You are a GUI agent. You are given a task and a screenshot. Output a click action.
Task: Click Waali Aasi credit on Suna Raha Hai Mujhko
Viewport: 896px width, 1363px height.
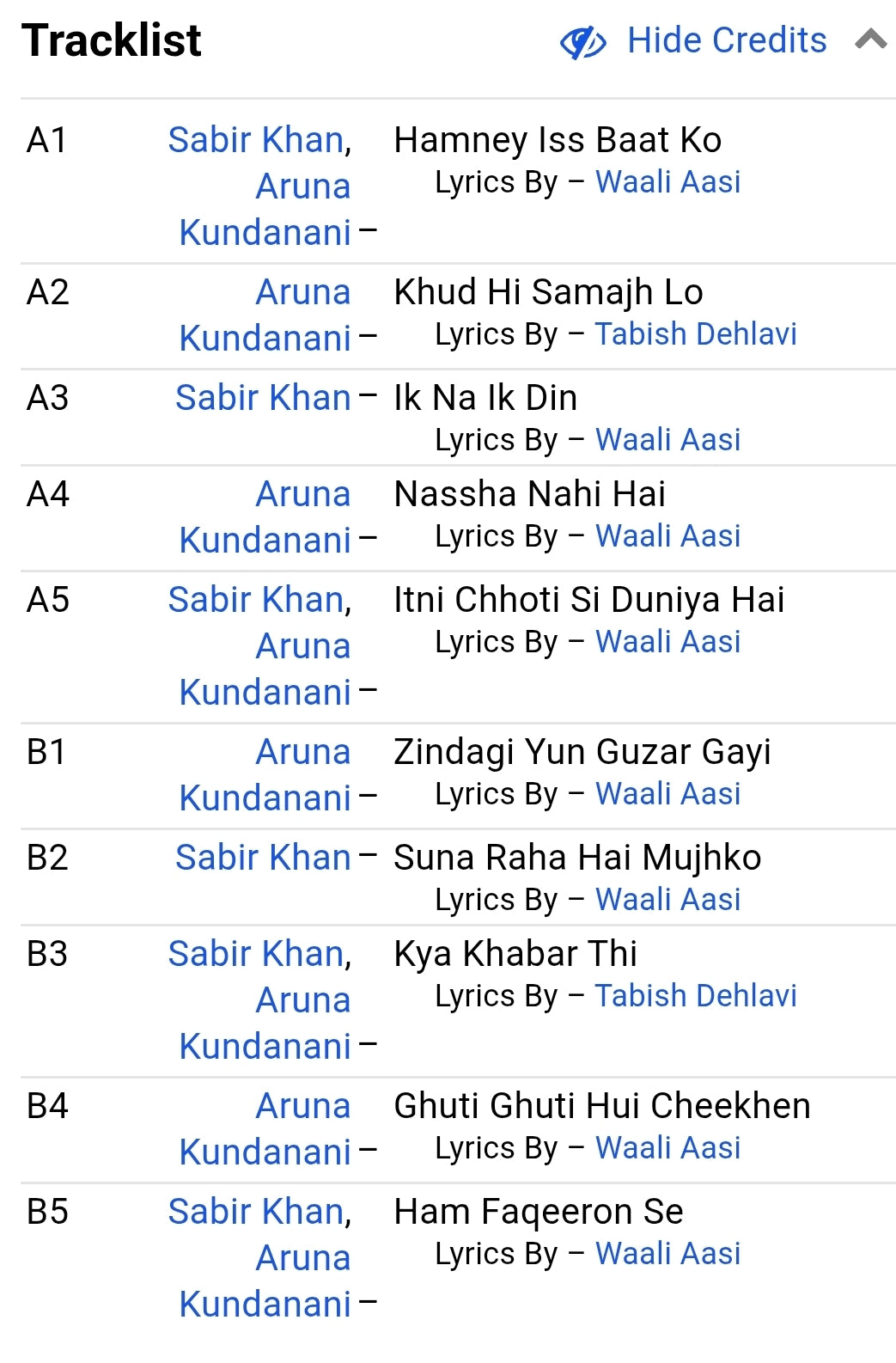point(668,899)
